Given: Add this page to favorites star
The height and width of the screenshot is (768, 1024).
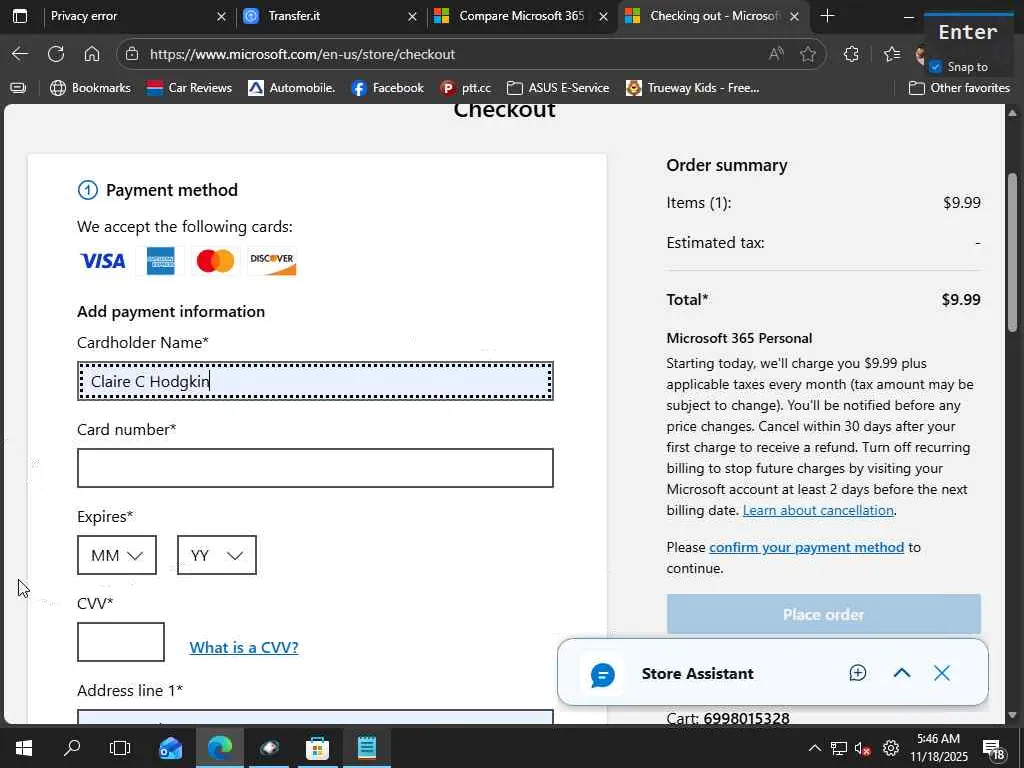Looking at the screenshot, I should pyautogui.click(x=808, y=54).
